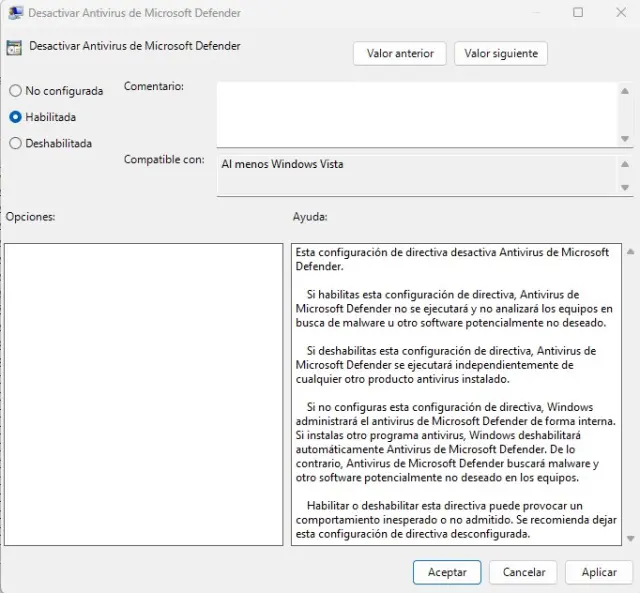
Task: Go to previous setting with "Valor anterior"
Action: [x=399, y=53]
